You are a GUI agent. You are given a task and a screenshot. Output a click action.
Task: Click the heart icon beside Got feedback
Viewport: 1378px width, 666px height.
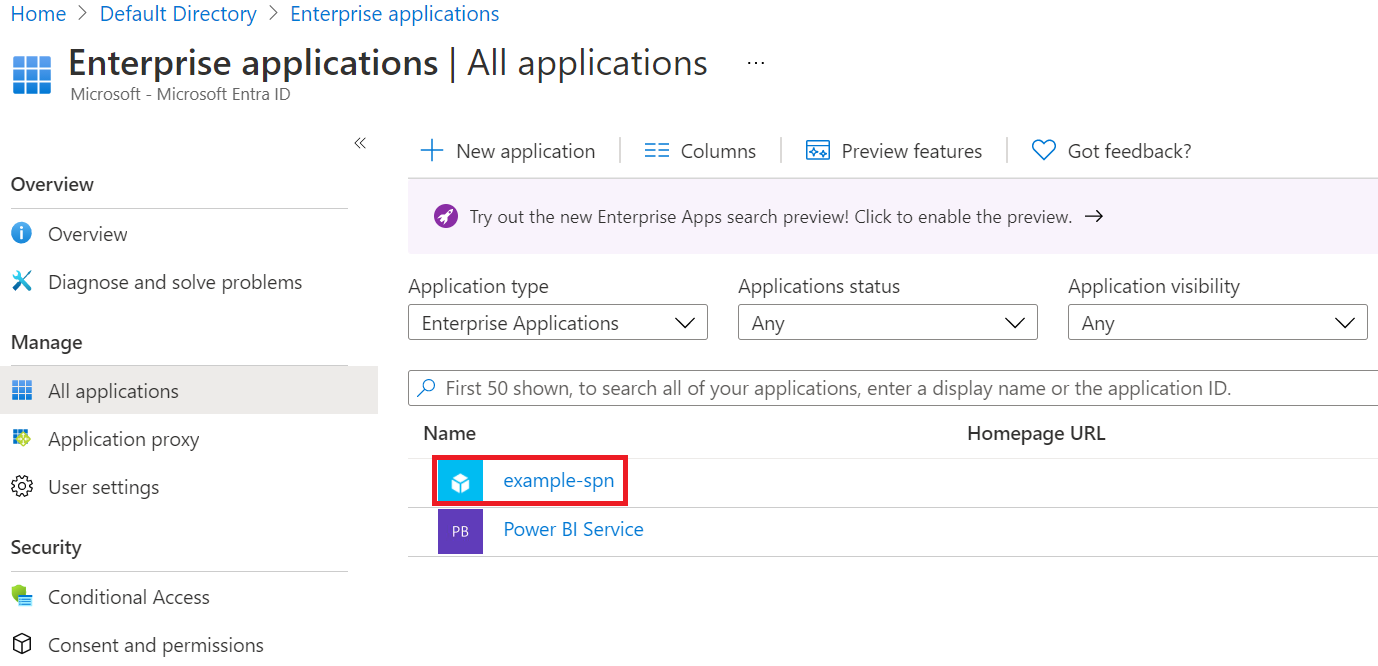click(1044, 151)
